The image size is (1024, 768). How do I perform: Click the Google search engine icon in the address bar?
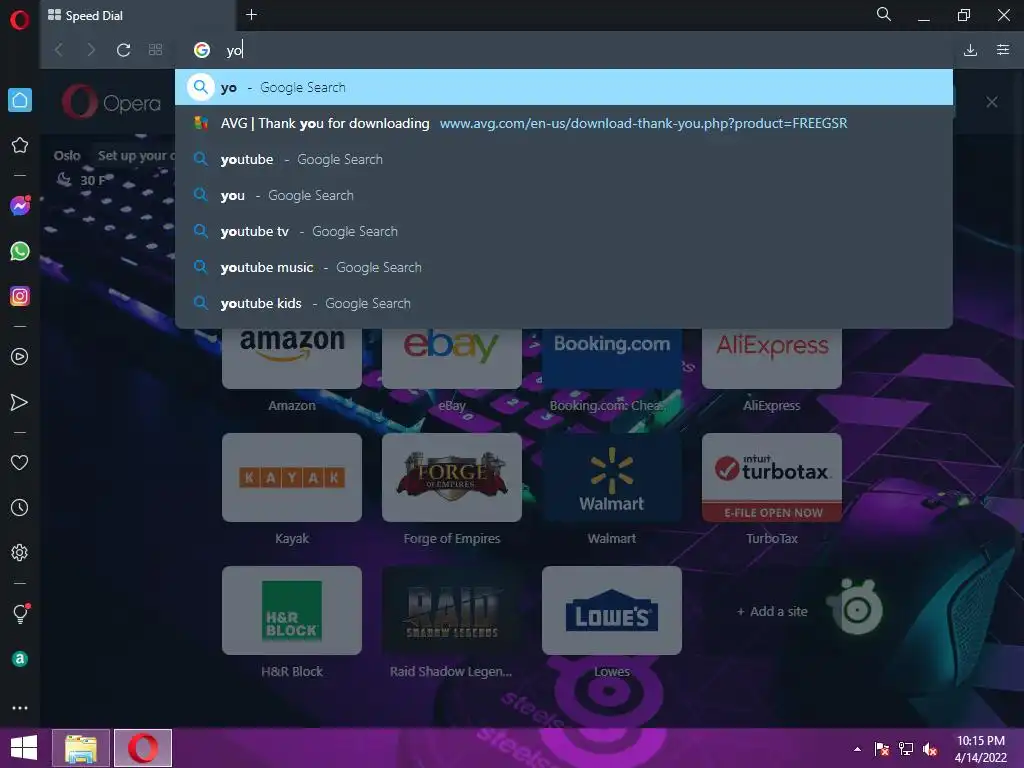202,50
